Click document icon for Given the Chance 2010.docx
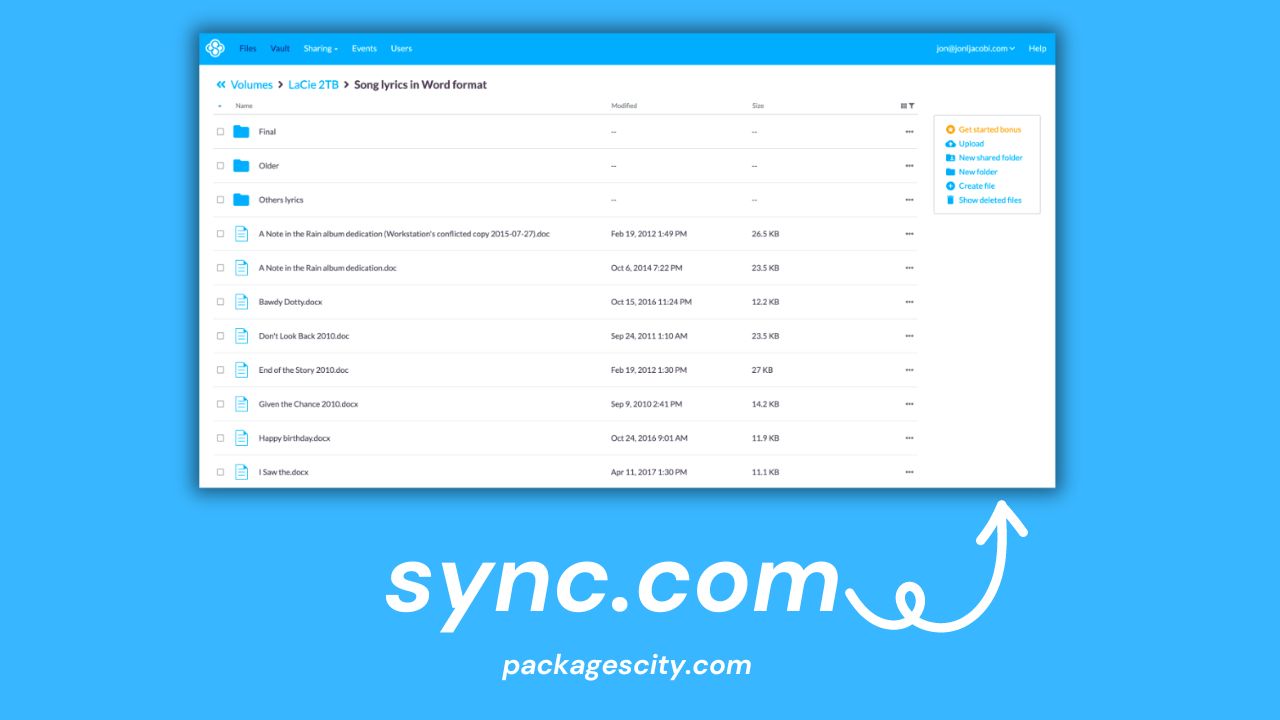Viewport: 1280px width, 720px height. click(241, 404)
